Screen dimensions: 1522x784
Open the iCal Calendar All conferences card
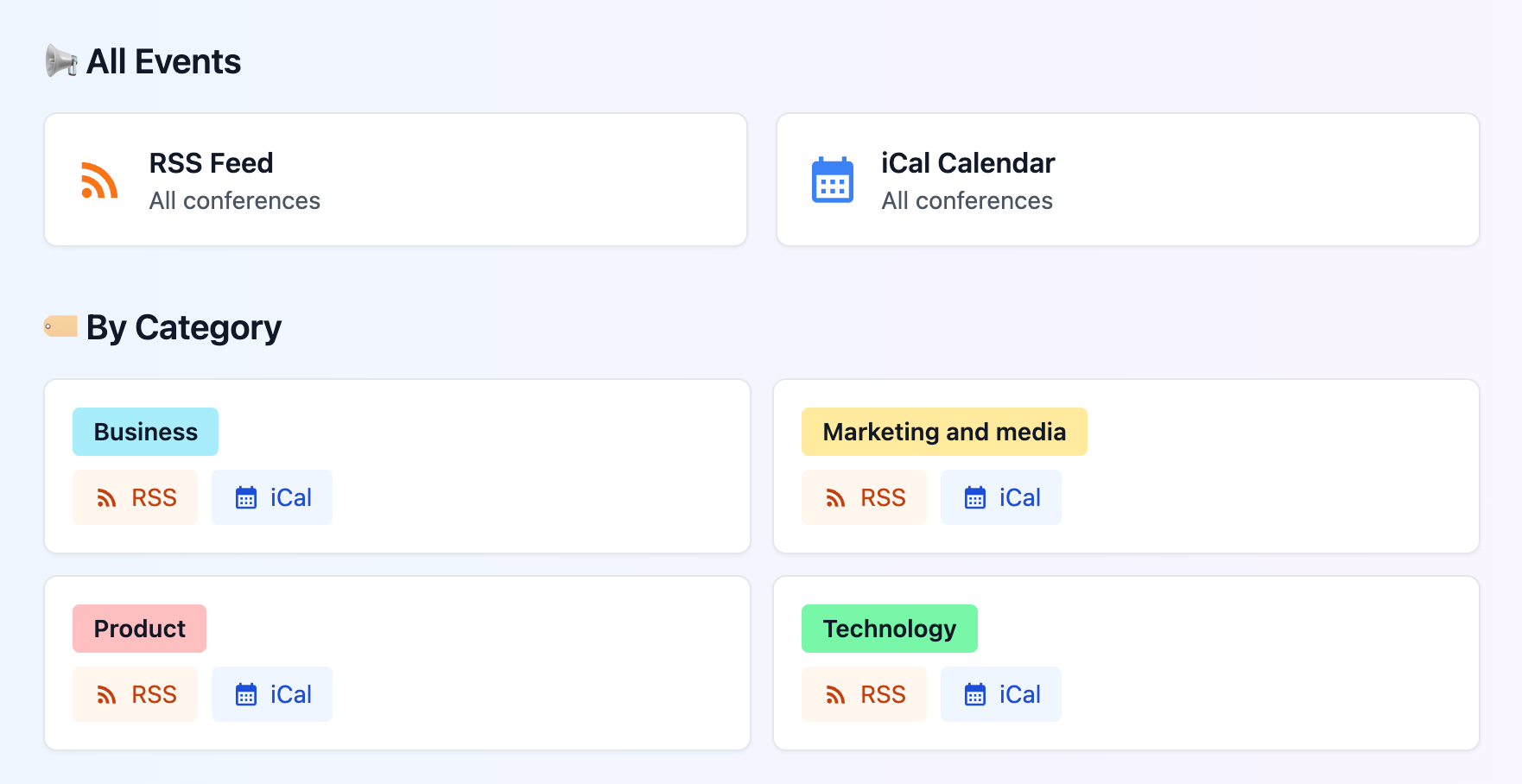pos(1127,180)
